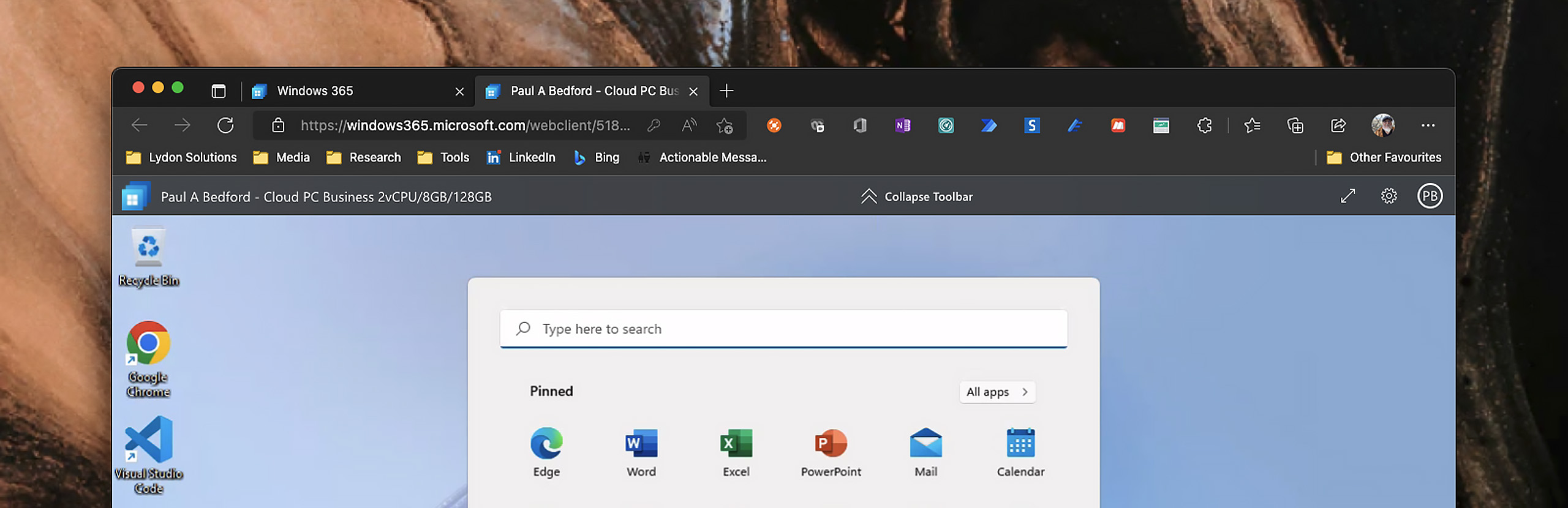Expand the Media favourites folder

[x=281, y=157]
